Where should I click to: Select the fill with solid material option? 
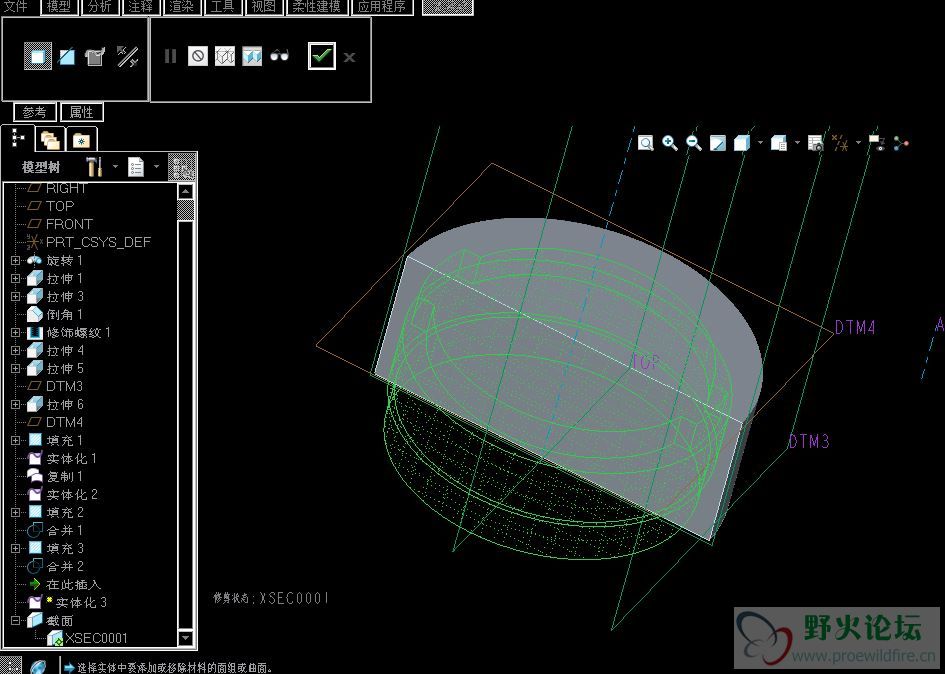37,56
